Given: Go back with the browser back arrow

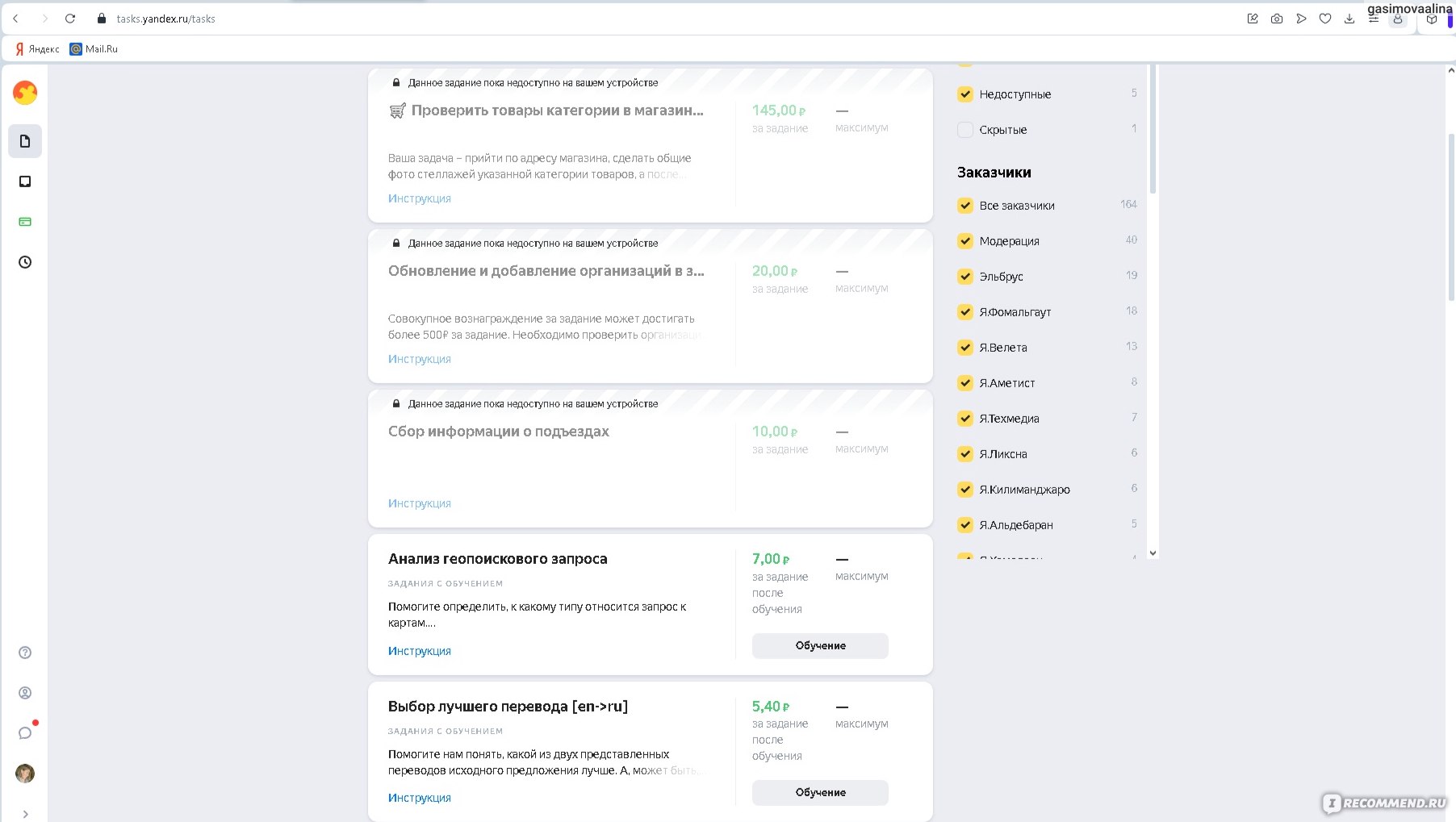Looking at the screenshot, I should (15, 19).
